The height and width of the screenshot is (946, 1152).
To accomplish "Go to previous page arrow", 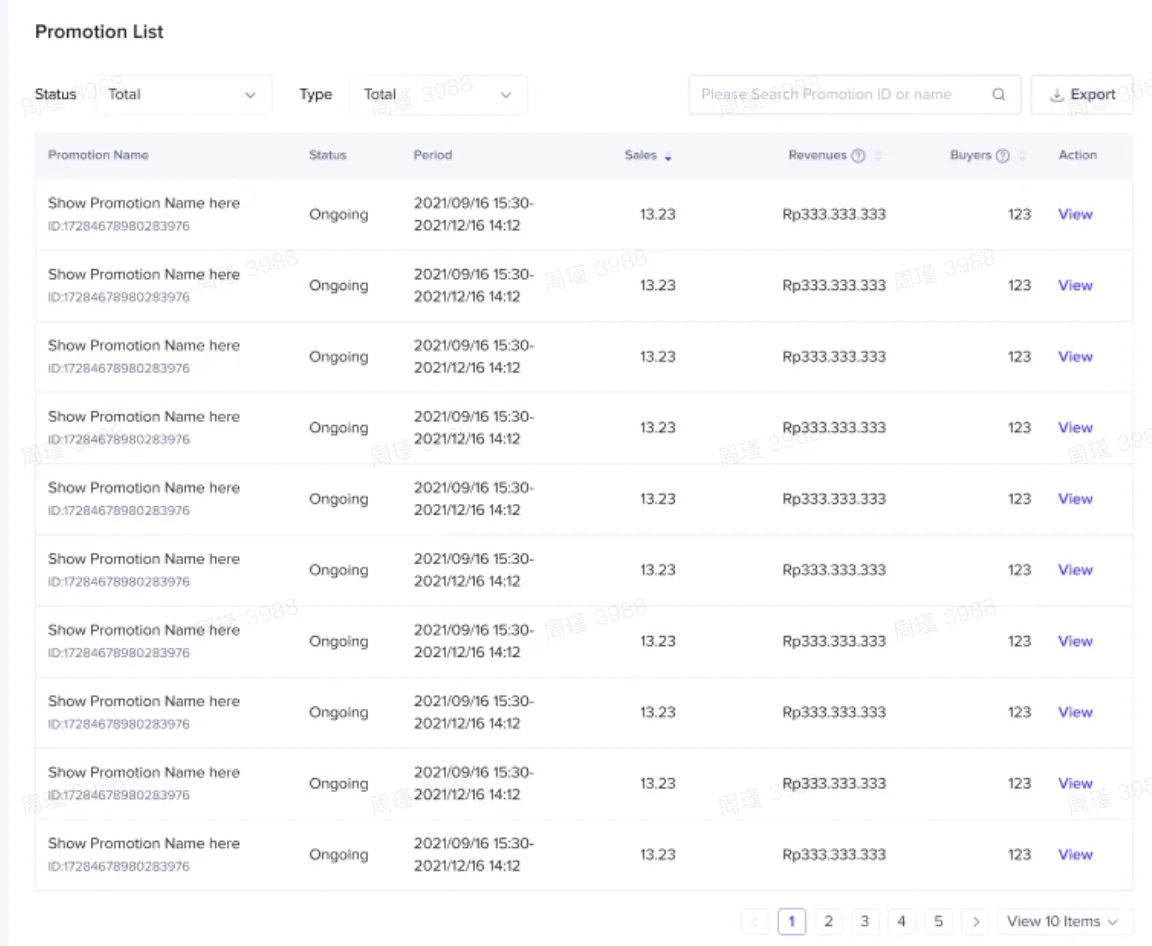I will coord(755,921).
